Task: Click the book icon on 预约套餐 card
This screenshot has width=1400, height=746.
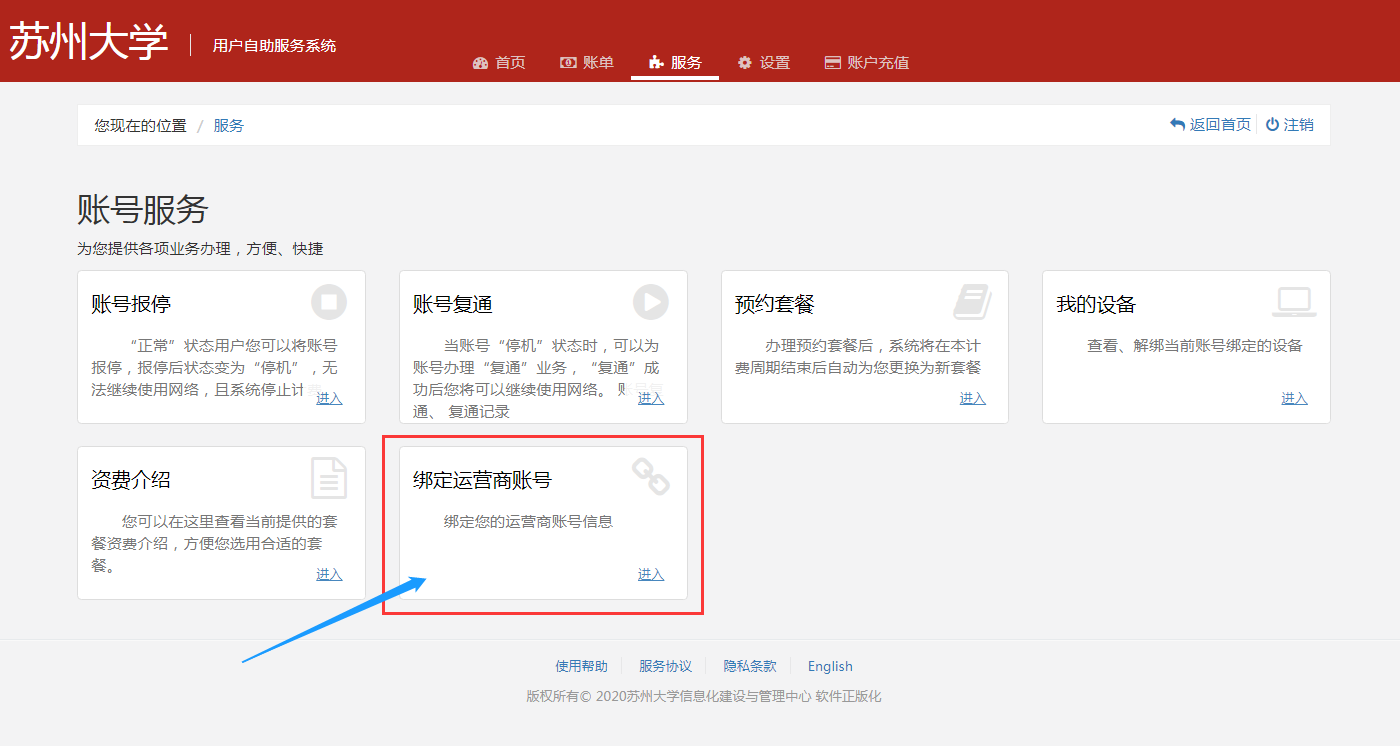Action: 972,301
